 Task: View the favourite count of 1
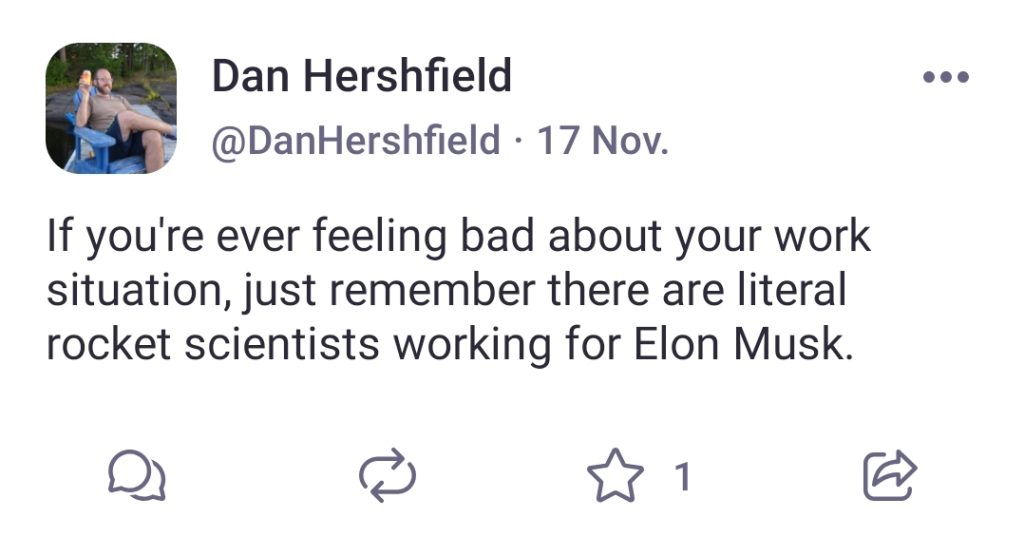click(x=682, y=476)
